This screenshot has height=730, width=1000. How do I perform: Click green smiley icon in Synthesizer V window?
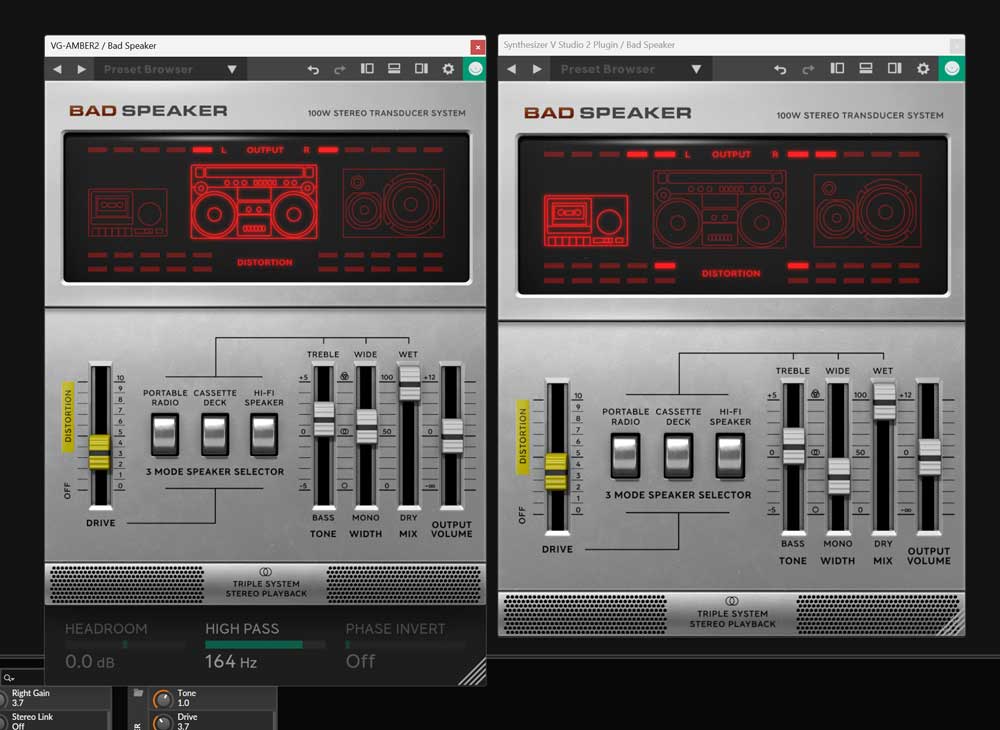951,69
